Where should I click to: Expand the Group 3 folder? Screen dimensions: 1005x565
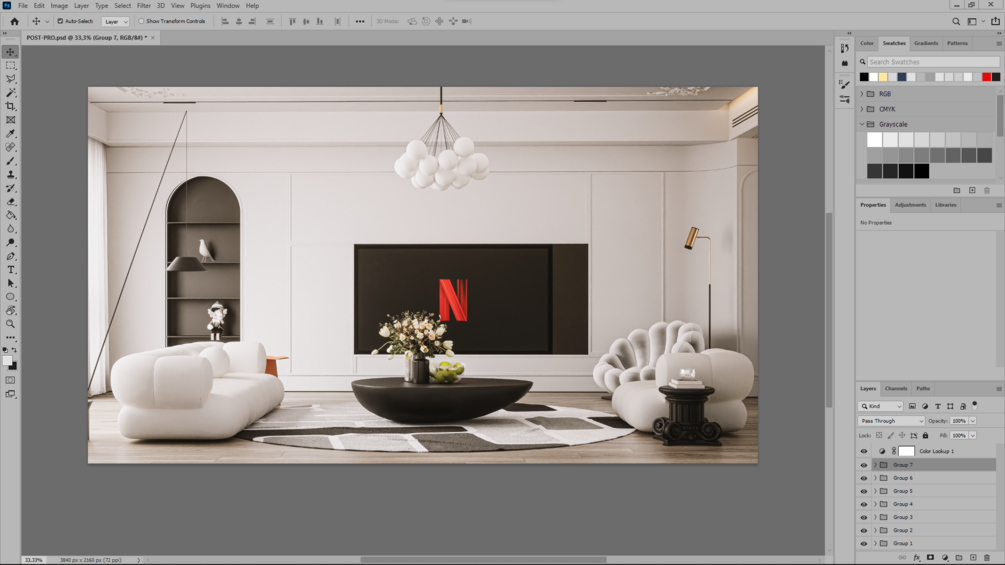(875, 517)
